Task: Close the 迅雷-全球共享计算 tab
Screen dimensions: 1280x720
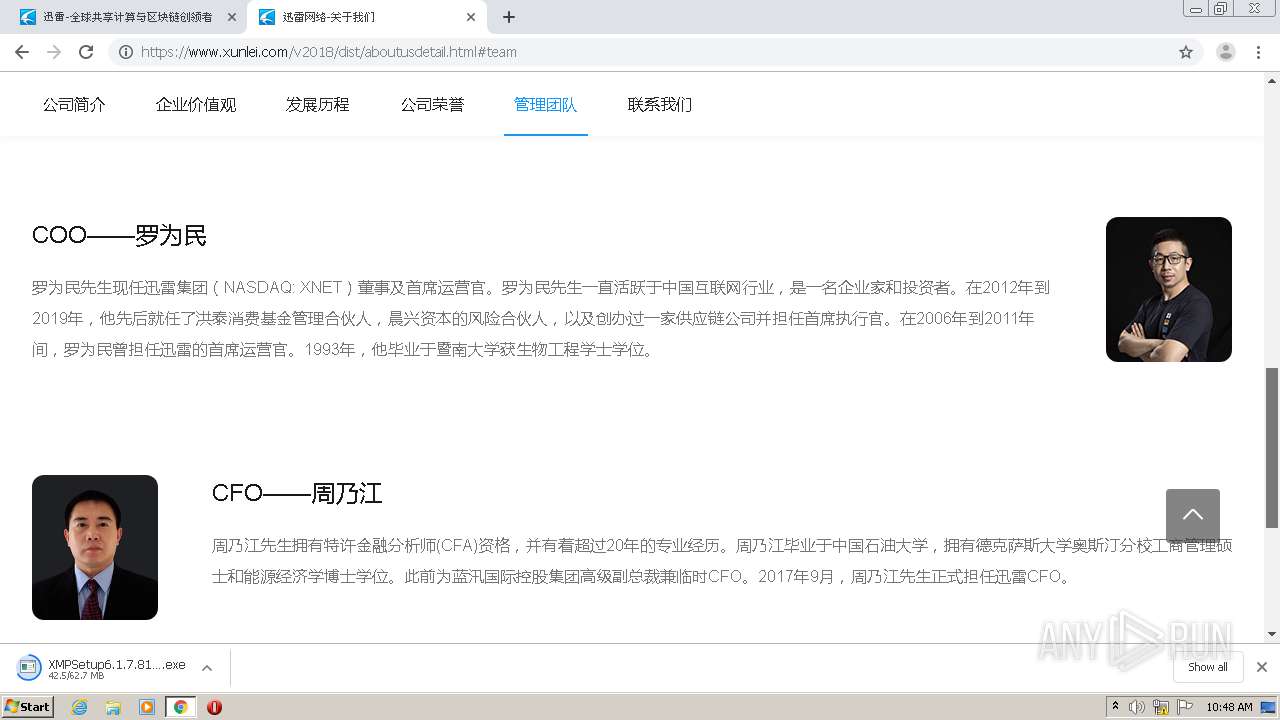Action: (232, 17)
